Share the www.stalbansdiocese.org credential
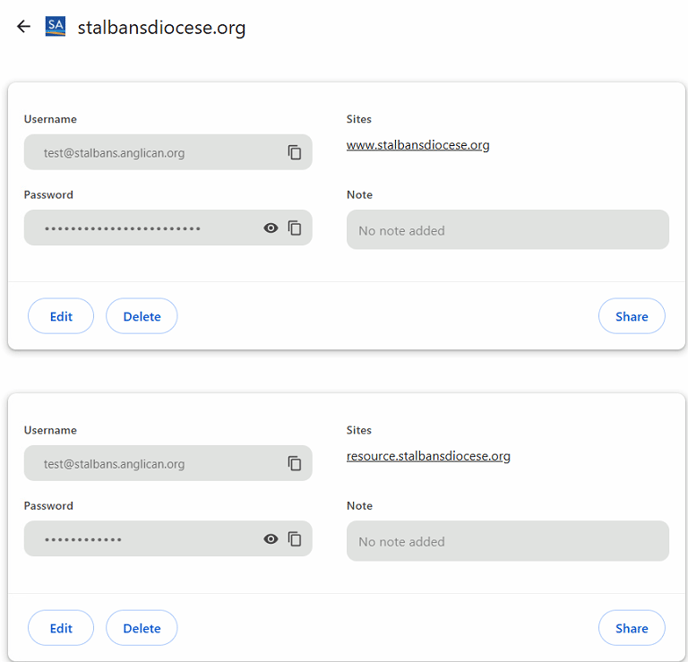 pyautogui.click(x=631, y=316)
